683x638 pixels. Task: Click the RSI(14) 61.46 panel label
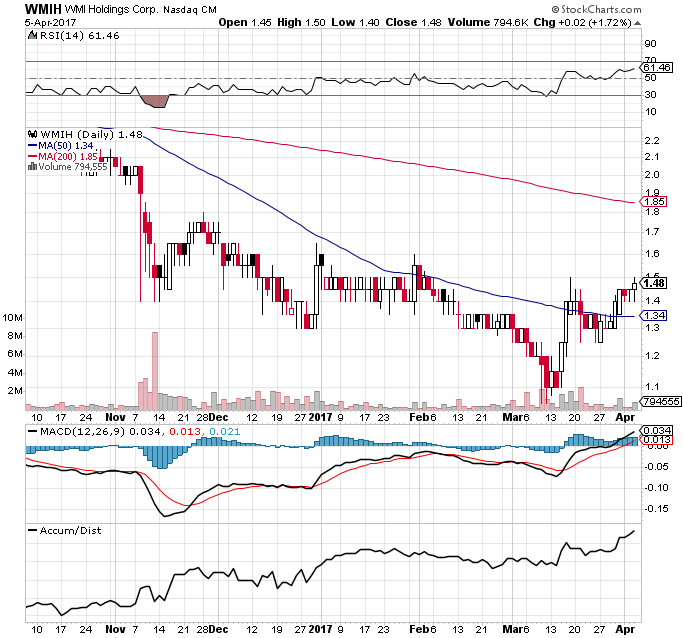tap(79, 36)
